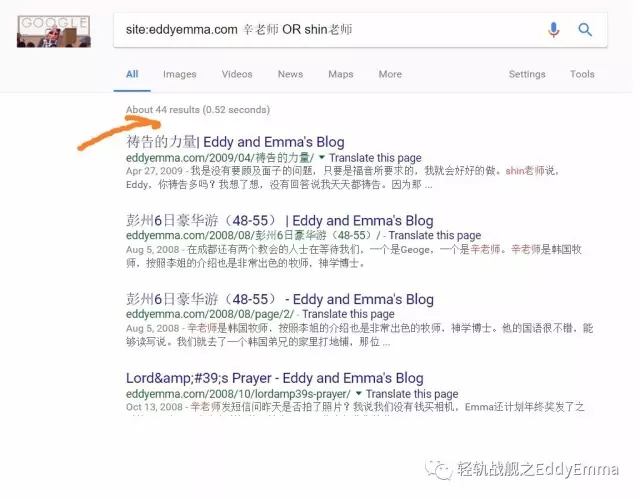Open the Google doodle logo
The image size is (640, 499).
pos(53,31)
